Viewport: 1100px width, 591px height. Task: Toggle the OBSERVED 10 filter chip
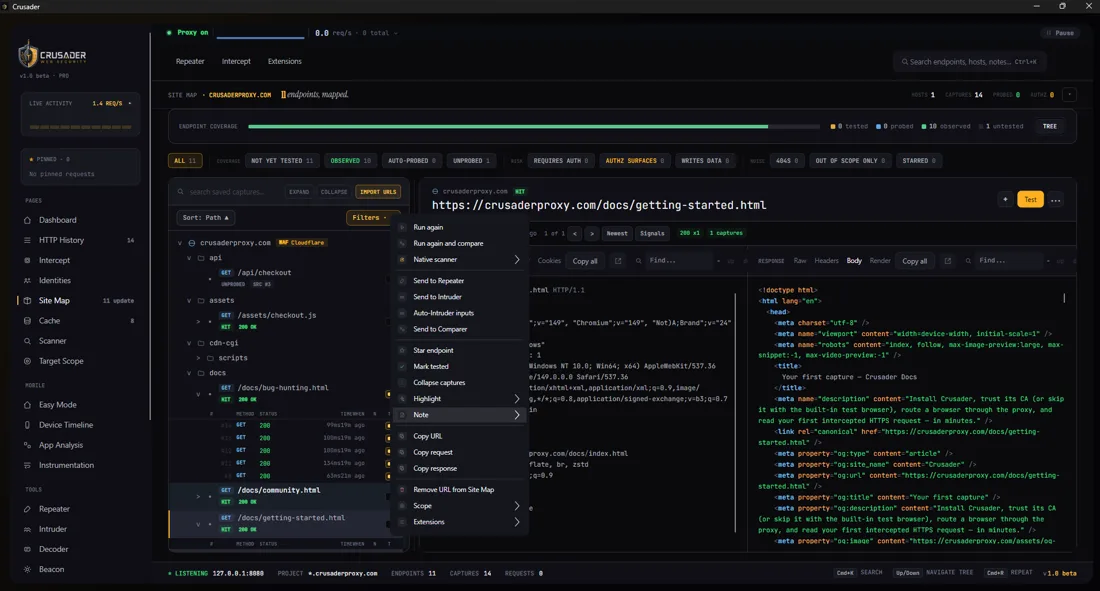click(x=350, y=161)
